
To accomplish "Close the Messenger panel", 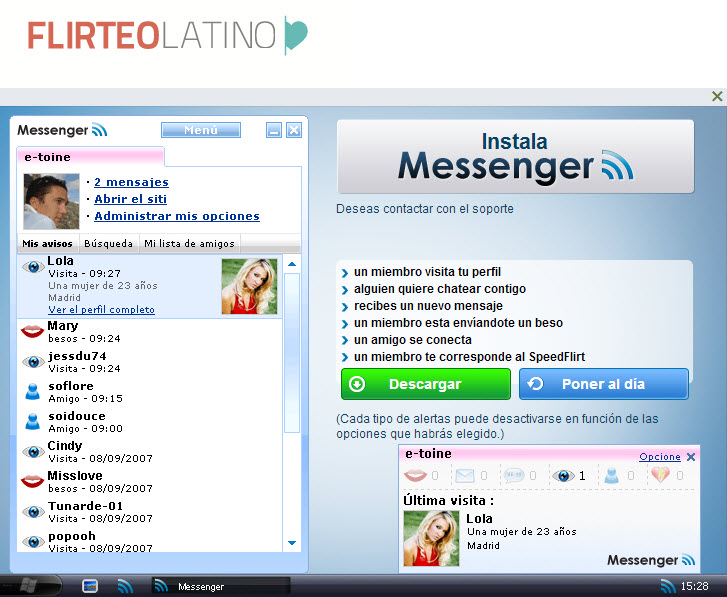I will [294, 130].
